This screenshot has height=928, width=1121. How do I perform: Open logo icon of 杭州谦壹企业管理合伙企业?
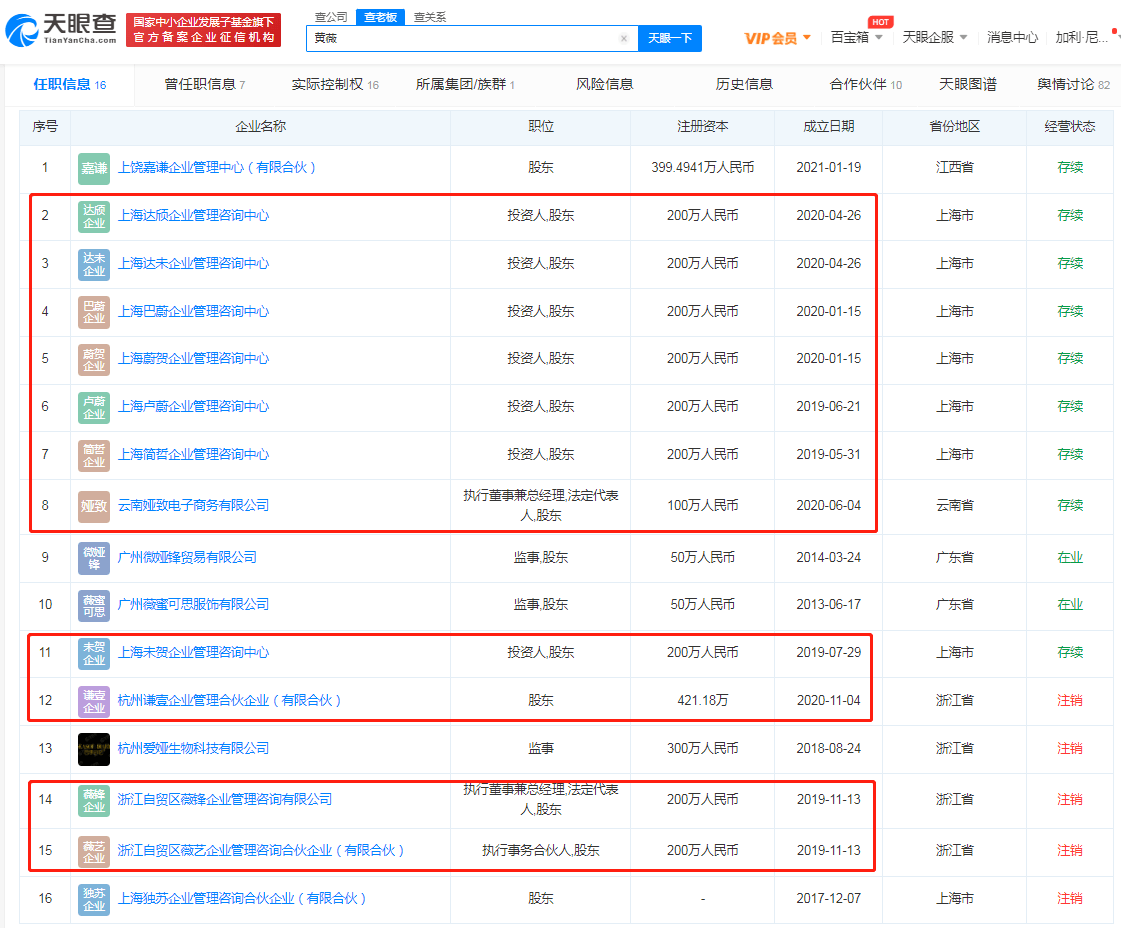click(94, 701)
